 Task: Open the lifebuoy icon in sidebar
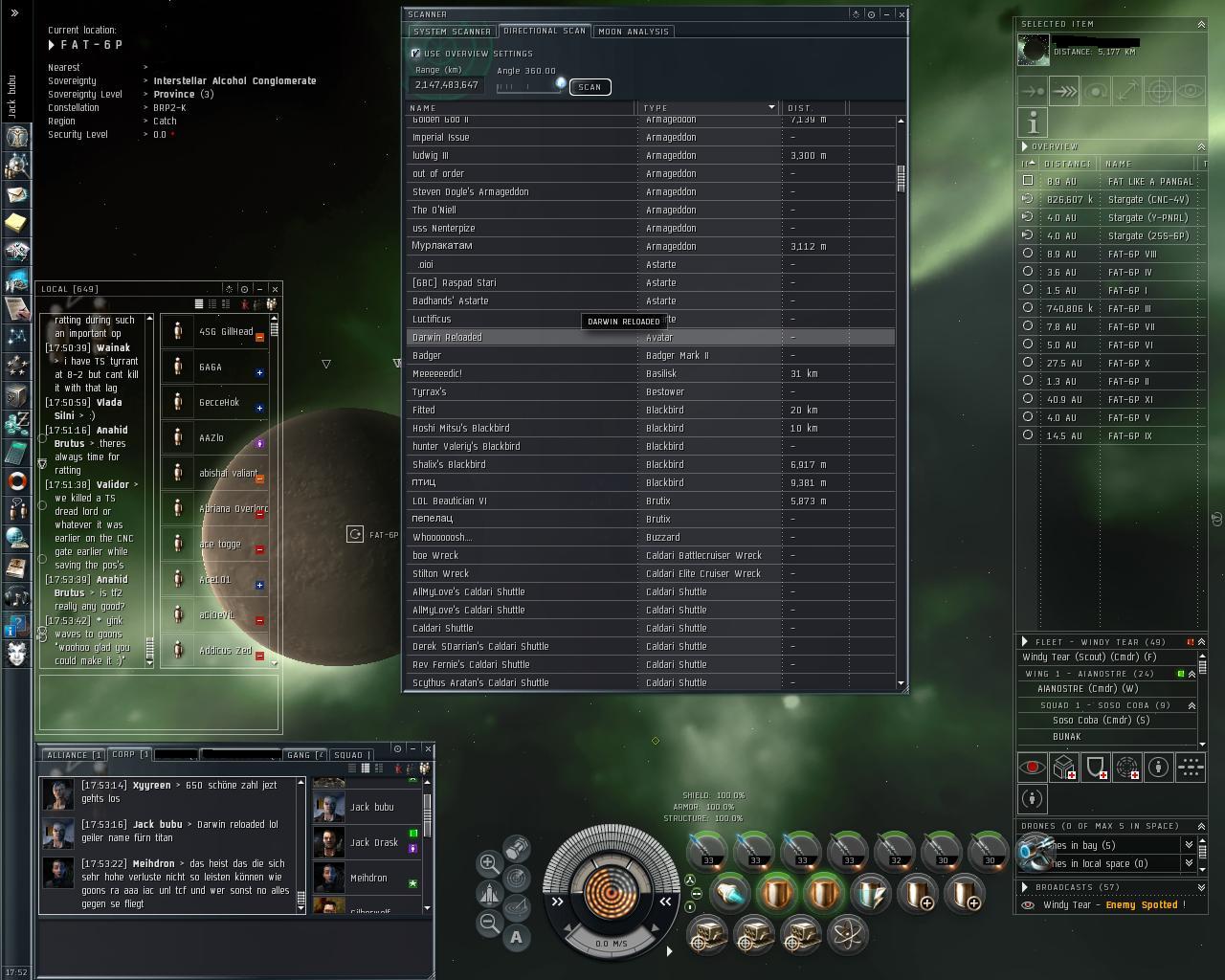tap(17, 480)
